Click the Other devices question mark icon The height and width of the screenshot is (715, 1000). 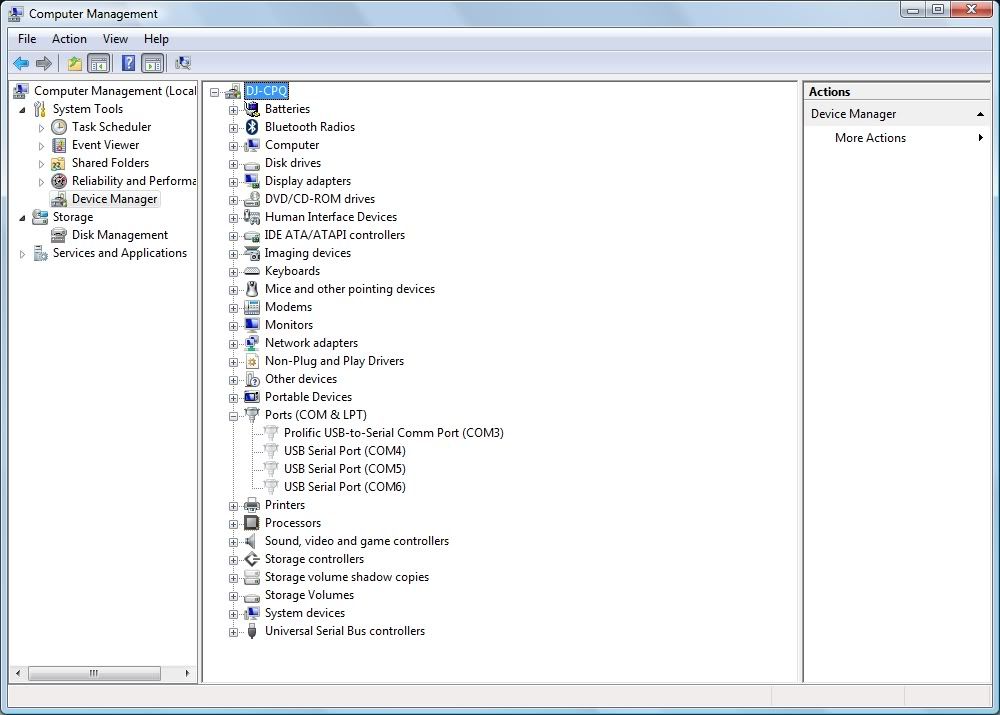[252, 379]
